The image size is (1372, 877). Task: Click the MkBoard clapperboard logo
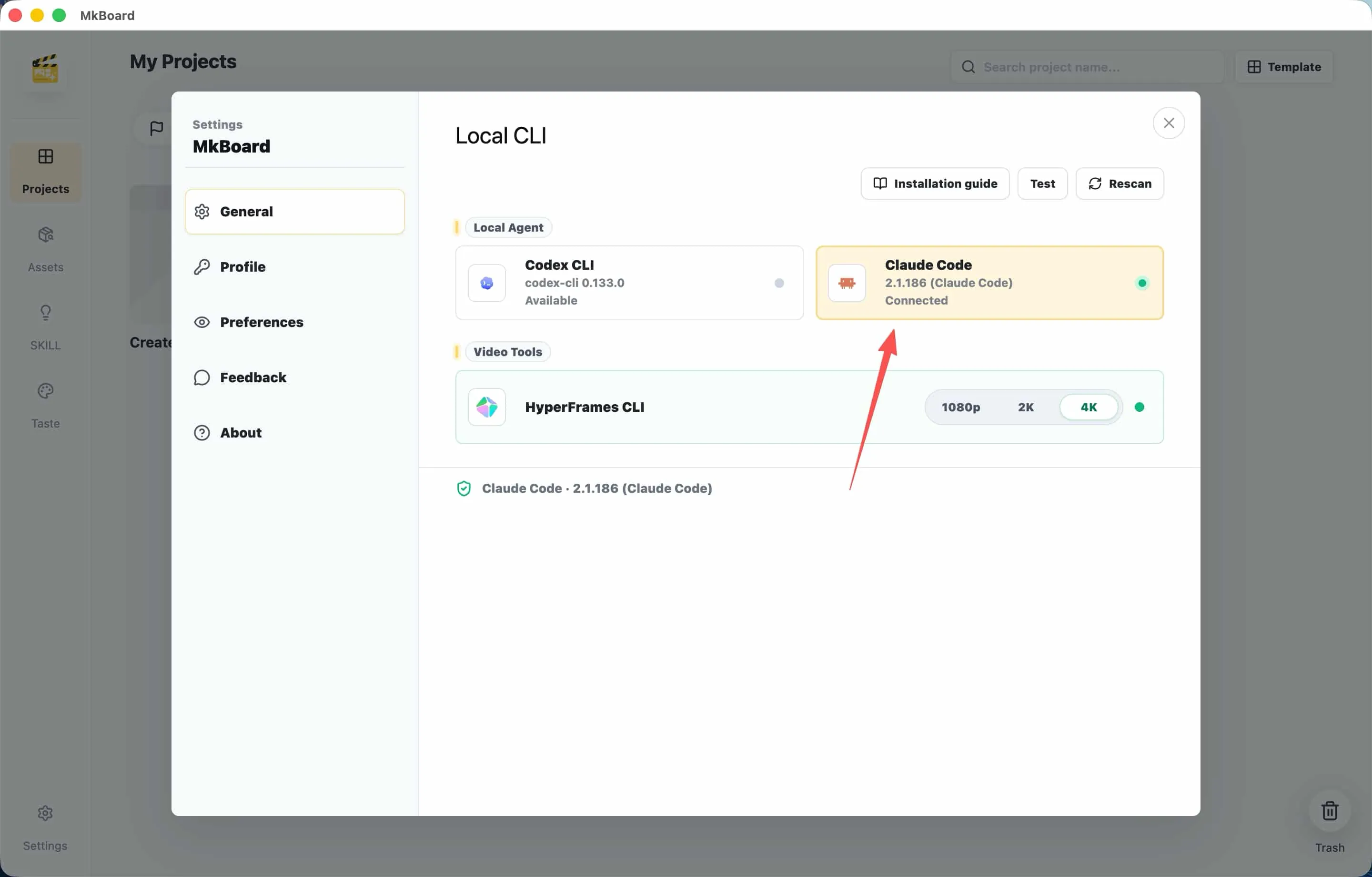pyautogui.click(x=45, y=69)
